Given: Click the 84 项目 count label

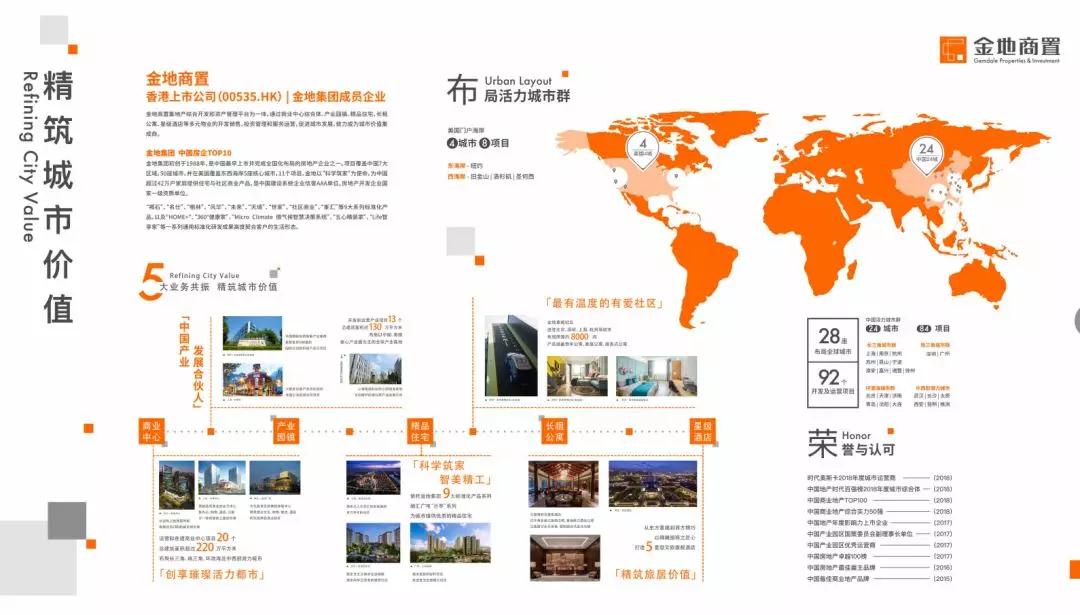Looking at the screenshot, I should (934, 329).
